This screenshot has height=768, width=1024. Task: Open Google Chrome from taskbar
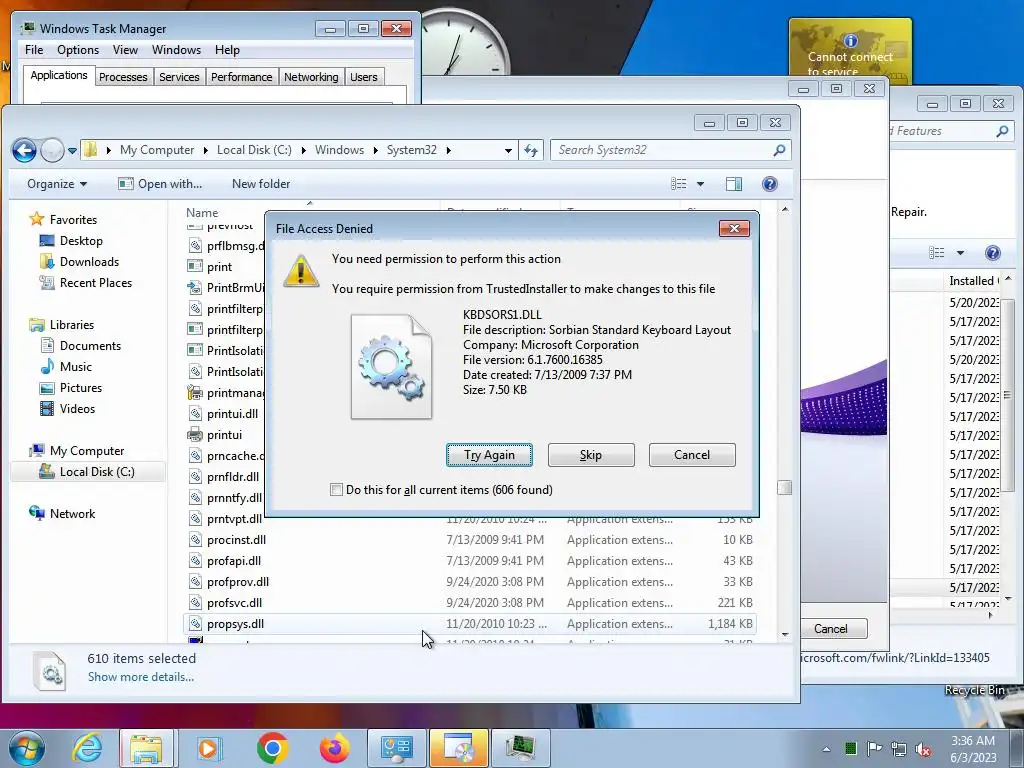(x=272, y=748)
